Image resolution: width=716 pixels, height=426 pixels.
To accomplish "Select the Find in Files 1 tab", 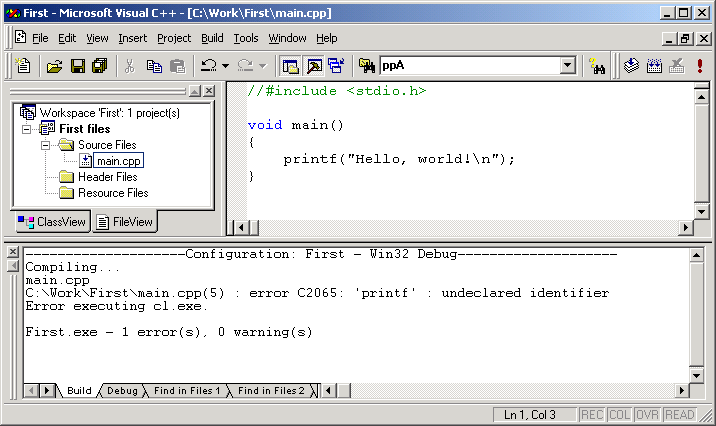I will tap(187, 391).
